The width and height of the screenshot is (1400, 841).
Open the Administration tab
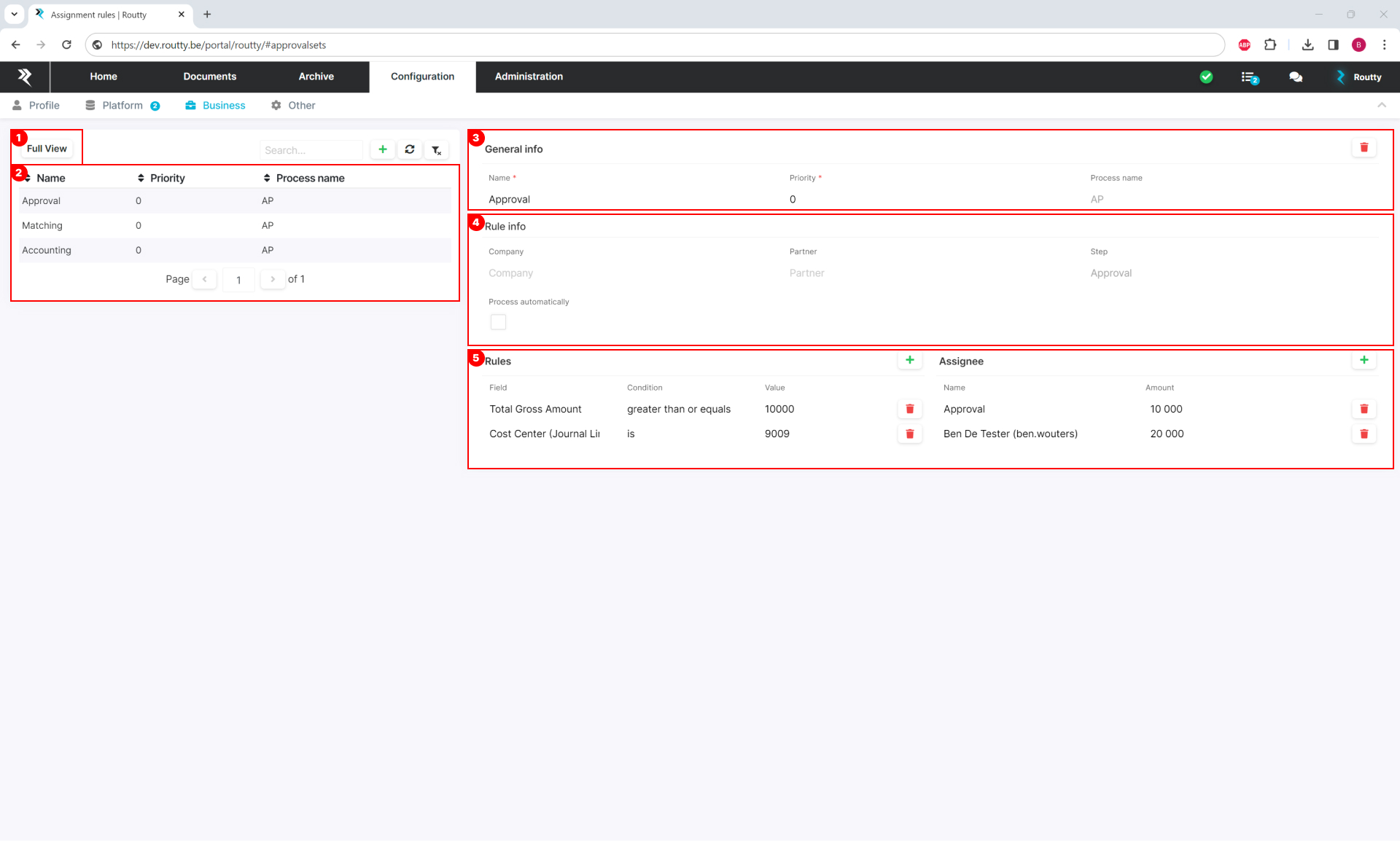(x=529, y=77)
